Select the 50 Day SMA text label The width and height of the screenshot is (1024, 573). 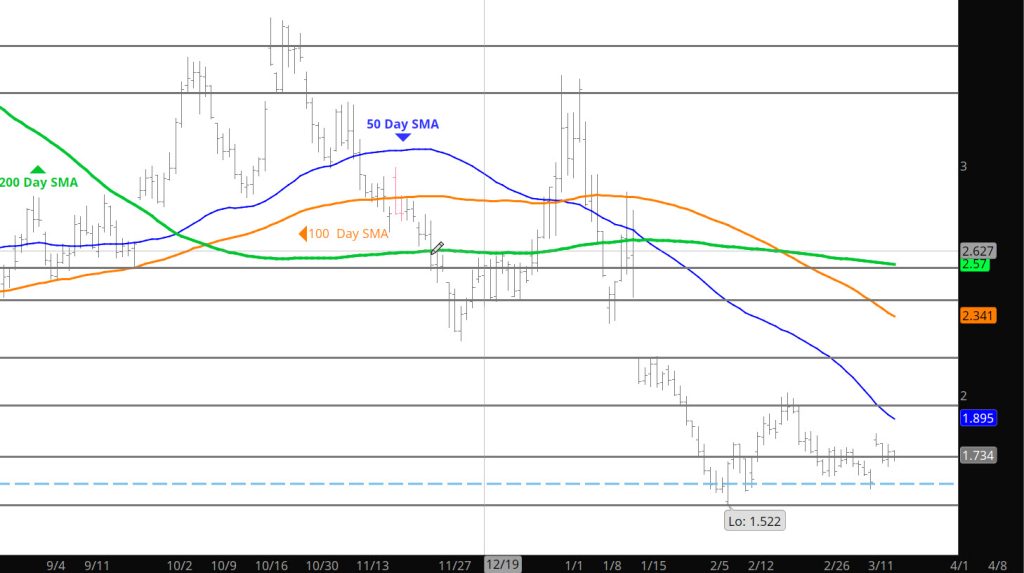pyautogui.click(x=402, y=124)
